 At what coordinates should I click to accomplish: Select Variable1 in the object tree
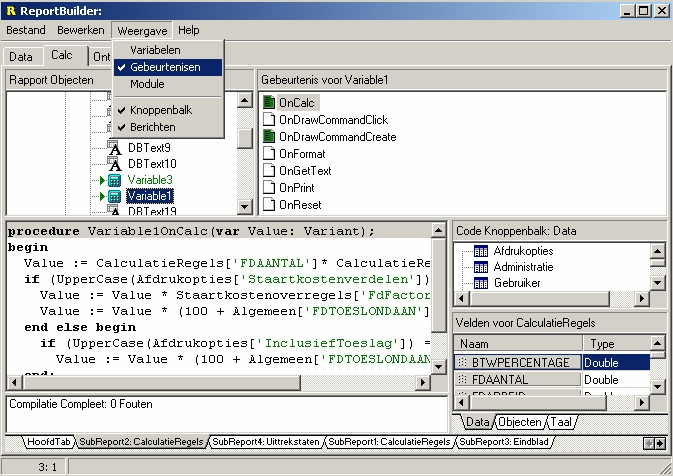pyautogui.click(x=150, y=196)
